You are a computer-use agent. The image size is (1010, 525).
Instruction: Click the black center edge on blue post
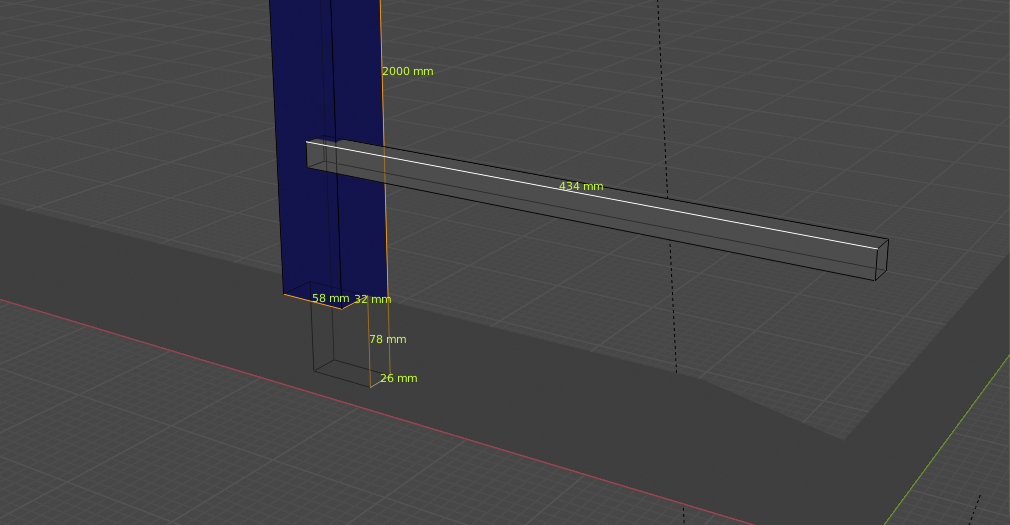(x=335, y=220)
